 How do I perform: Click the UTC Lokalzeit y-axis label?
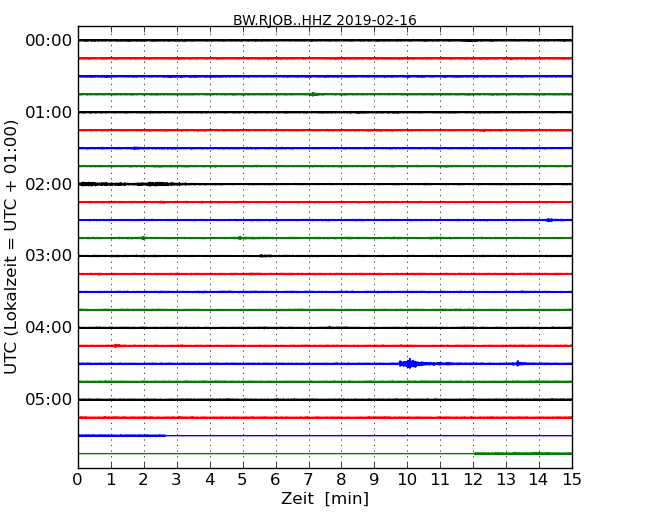pos(11,247)
